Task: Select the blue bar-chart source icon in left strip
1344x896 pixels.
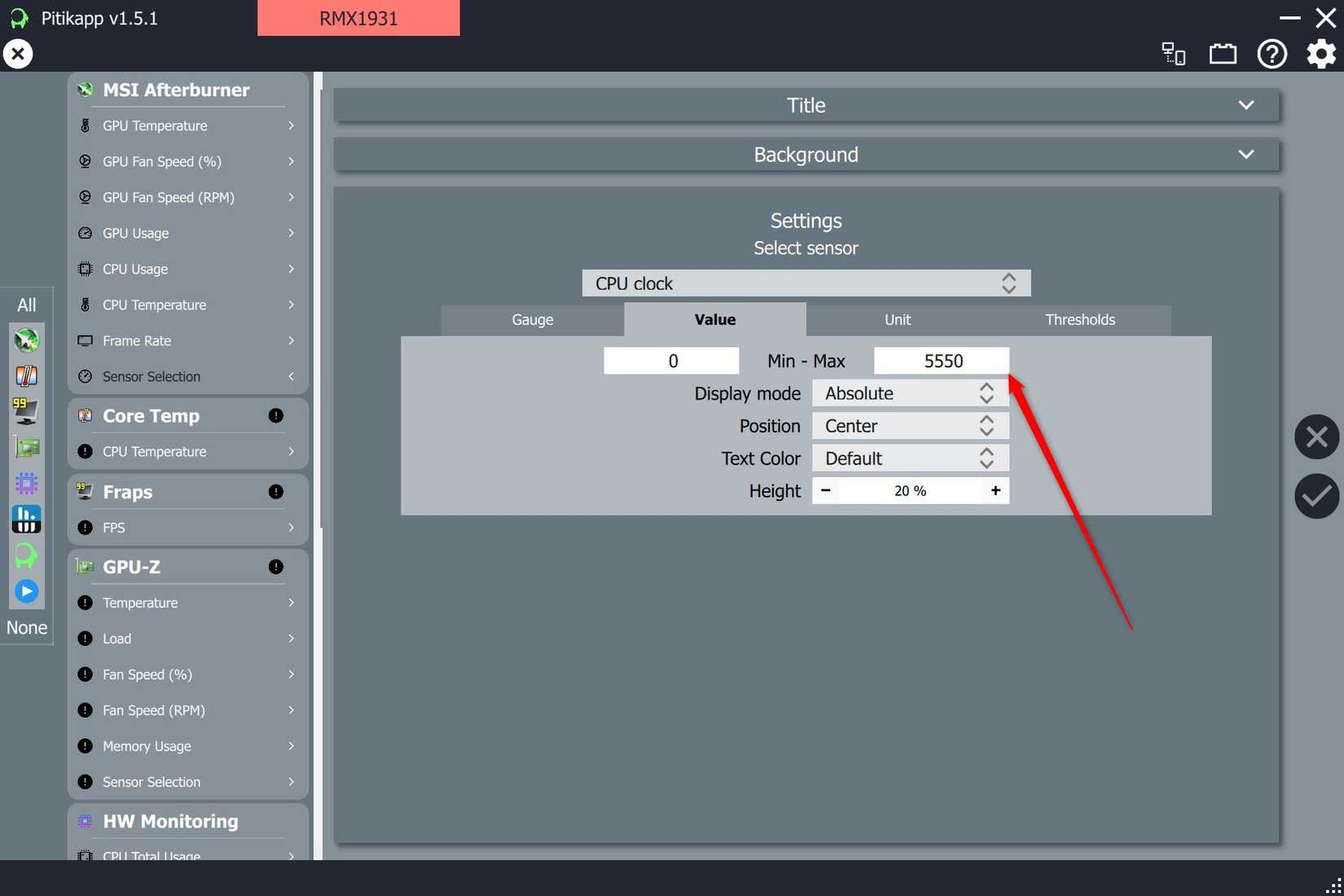Action: (26, 519)
